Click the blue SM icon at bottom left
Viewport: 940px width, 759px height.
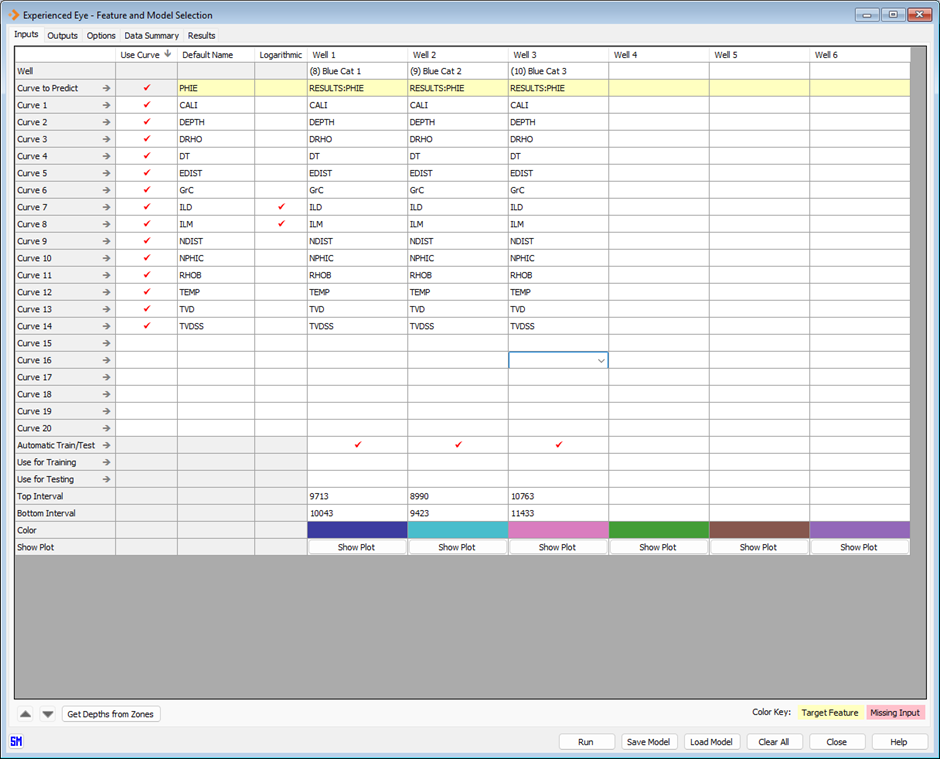click(x=17, y=742)
